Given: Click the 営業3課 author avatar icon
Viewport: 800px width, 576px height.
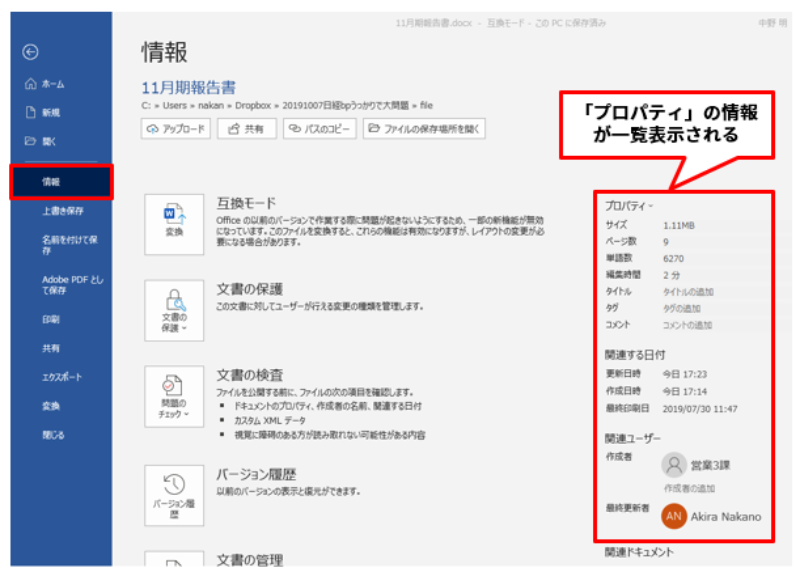Looking at the screenshot, I should pos(675,464).
